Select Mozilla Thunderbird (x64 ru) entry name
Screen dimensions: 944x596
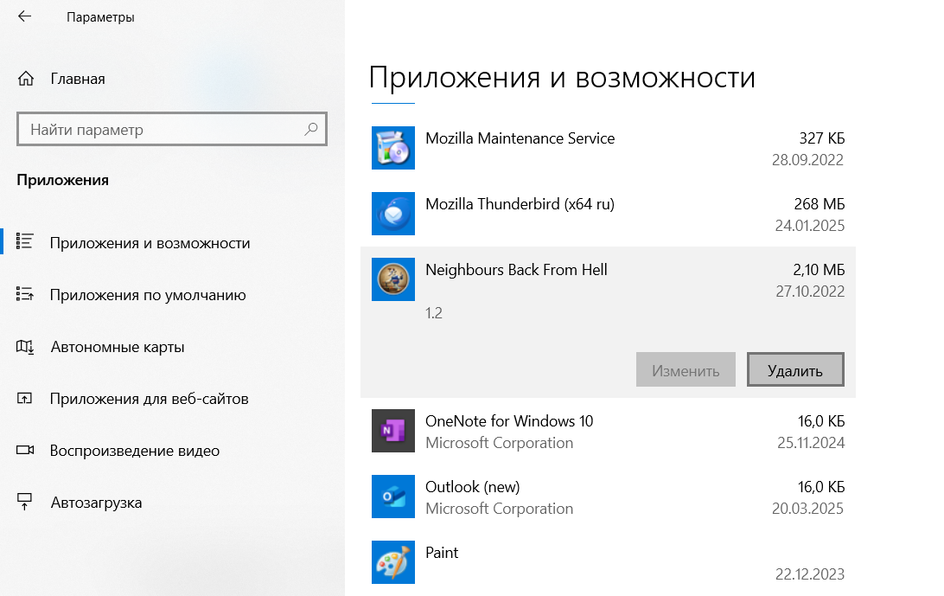tap(520, 204)
